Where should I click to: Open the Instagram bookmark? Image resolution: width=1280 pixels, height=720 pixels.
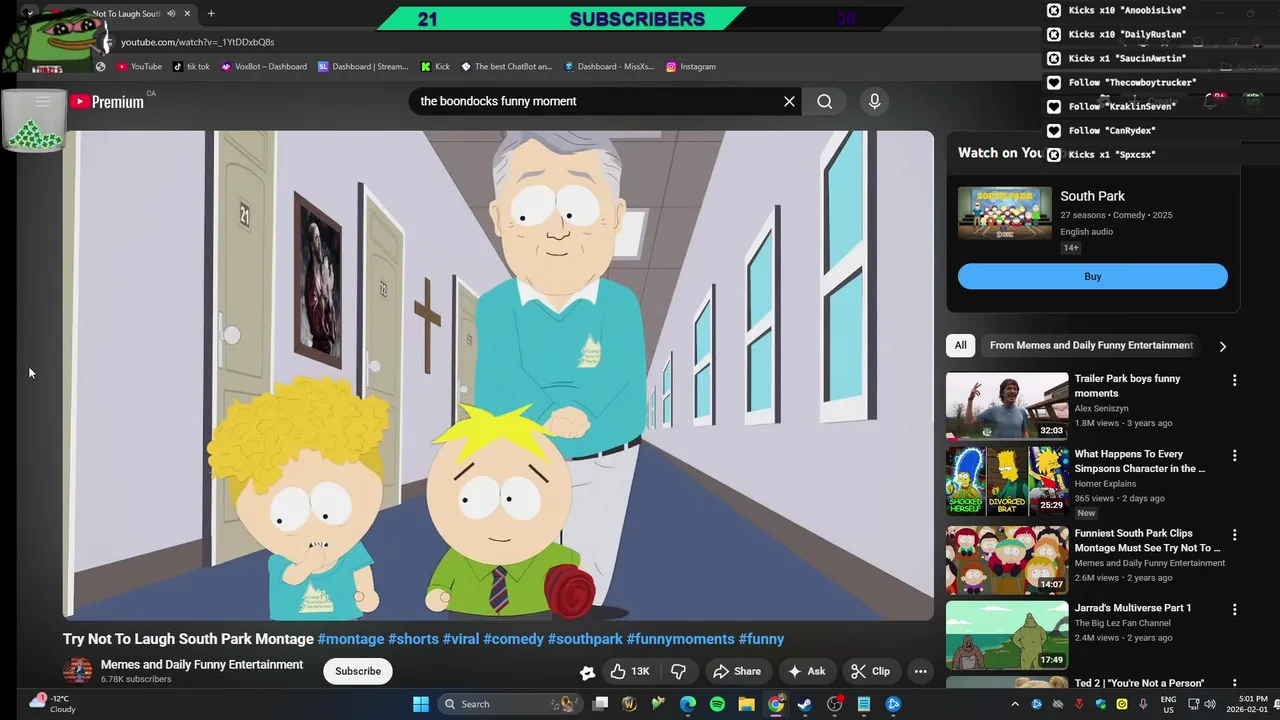click(x=691, y=66)
